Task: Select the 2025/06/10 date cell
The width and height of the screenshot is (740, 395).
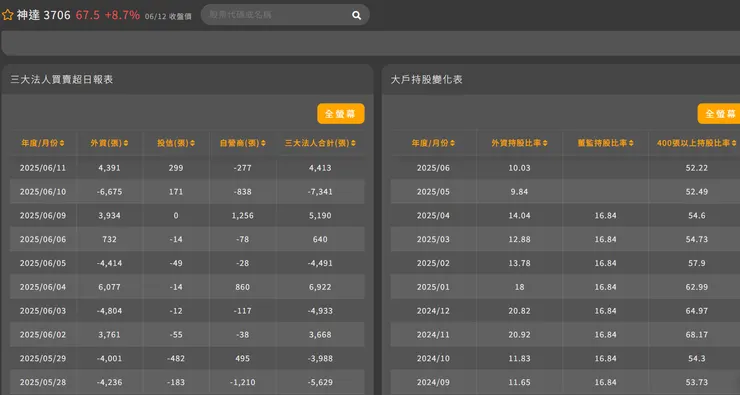Action: tap(43, 192)
